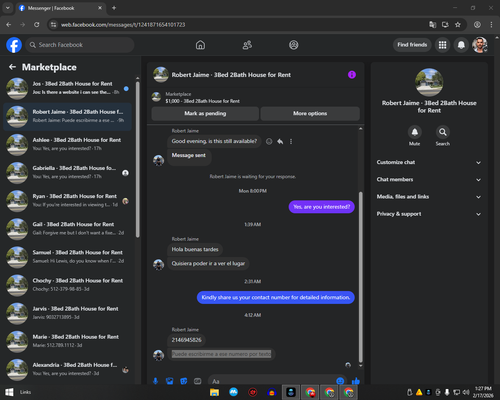Image resolution: width=500 pixels, height=400 pixels.
Task: Search in the Robert Jaime conversation
Action: pos(443,132)
